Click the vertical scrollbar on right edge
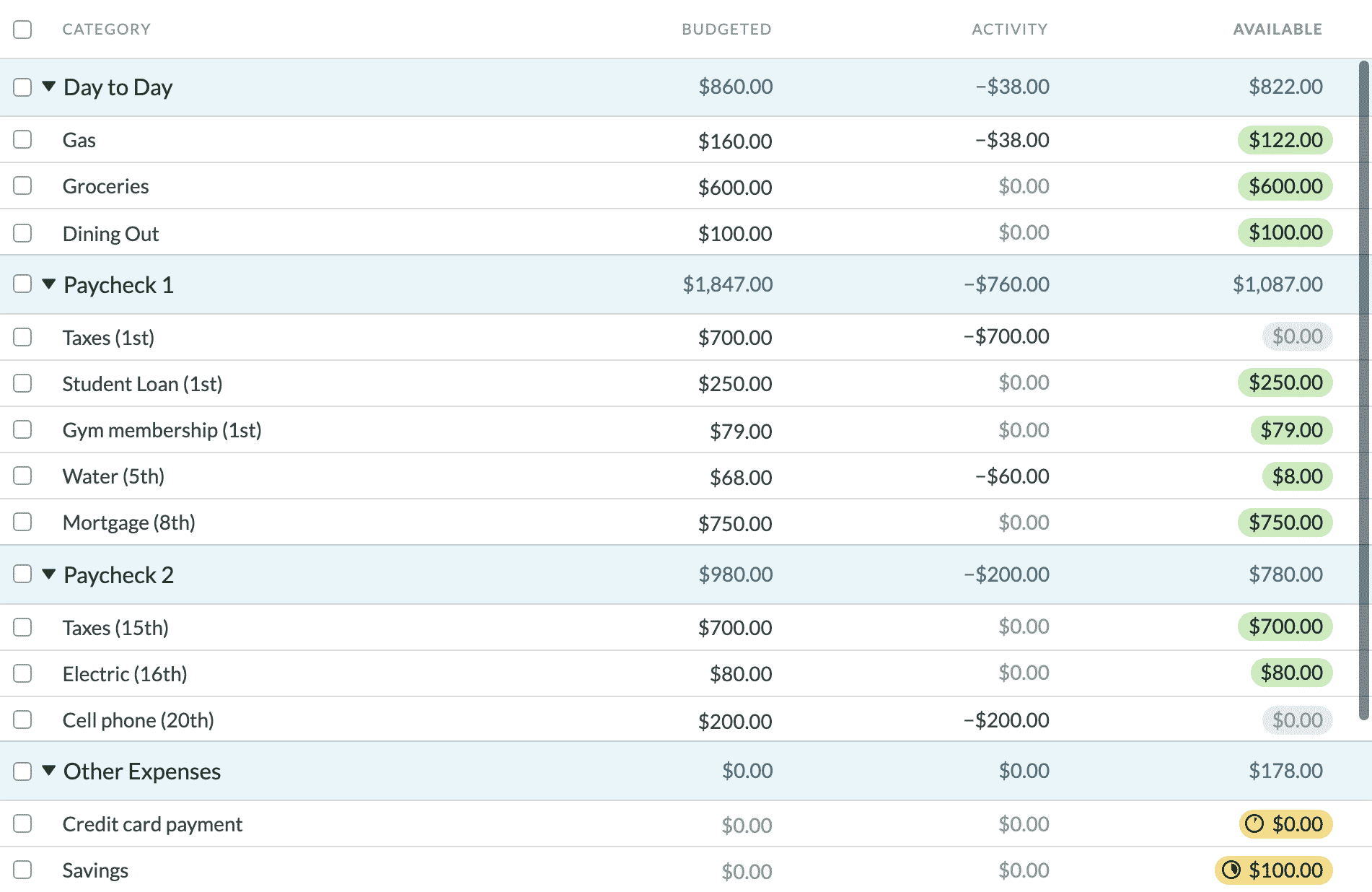Screen dimensions: 1372x892 pos(1363,390)
